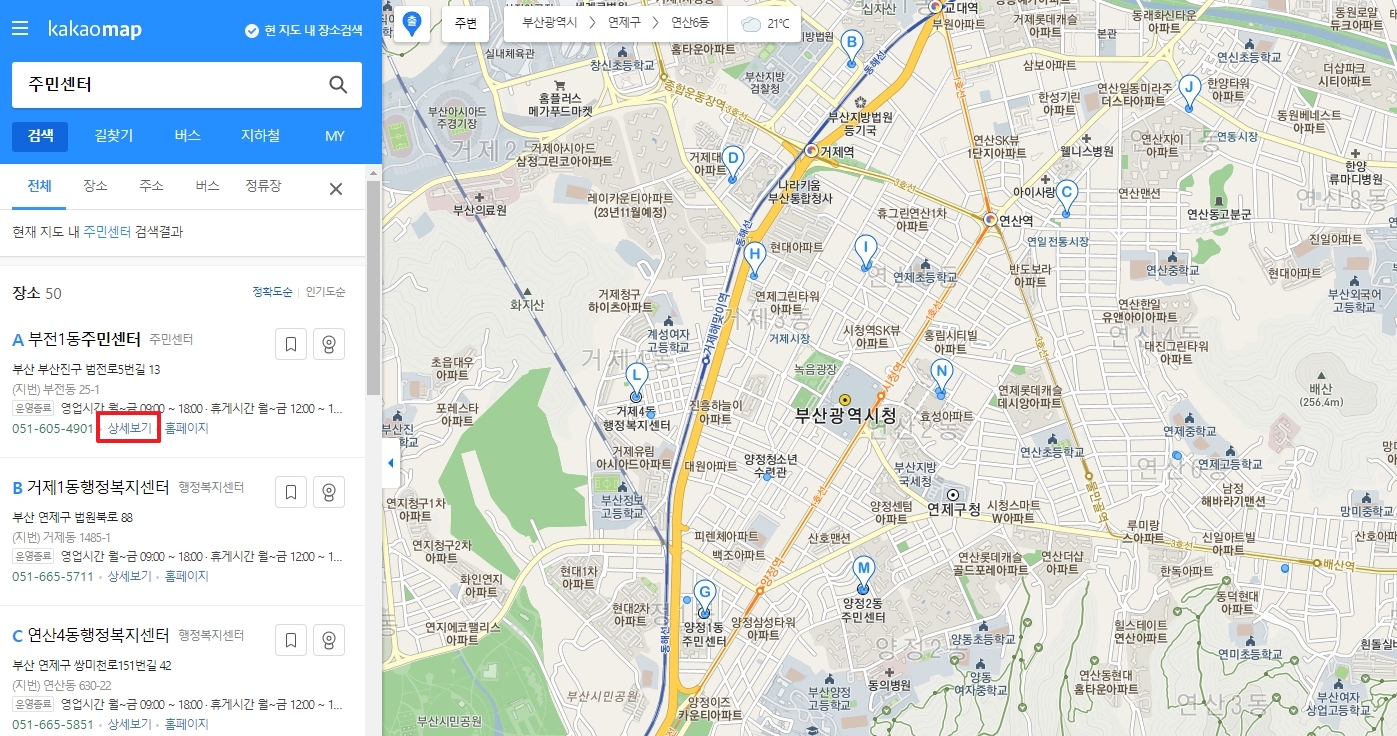Select map marker B

852,46
